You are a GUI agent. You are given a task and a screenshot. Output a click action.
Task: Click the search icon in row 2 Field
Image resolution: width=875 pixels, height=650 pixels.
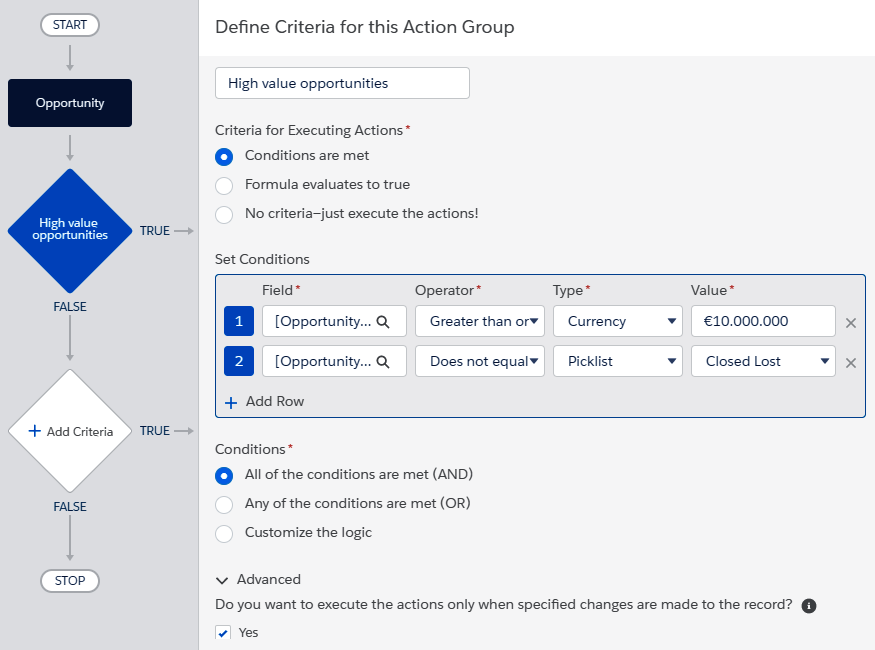[383, 362]
